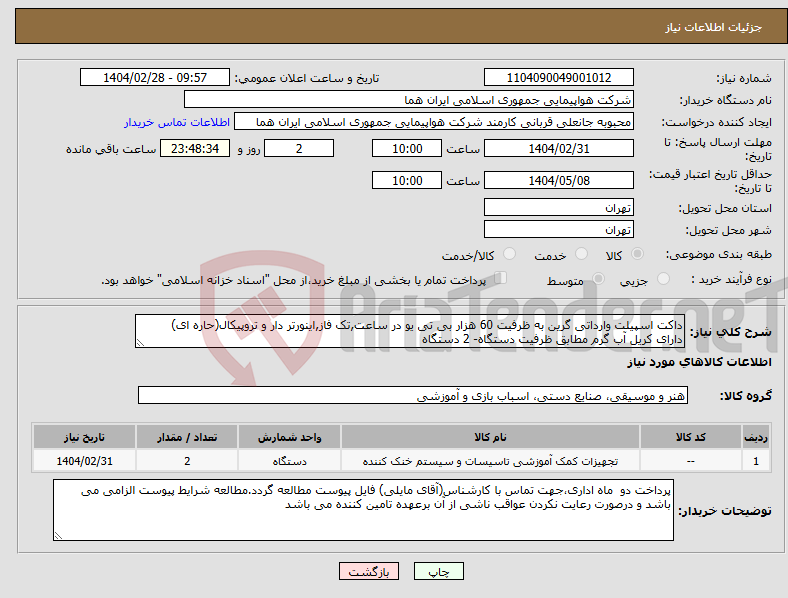Click the resize handle of description box
788x598 pixels.
coord(140,343)
